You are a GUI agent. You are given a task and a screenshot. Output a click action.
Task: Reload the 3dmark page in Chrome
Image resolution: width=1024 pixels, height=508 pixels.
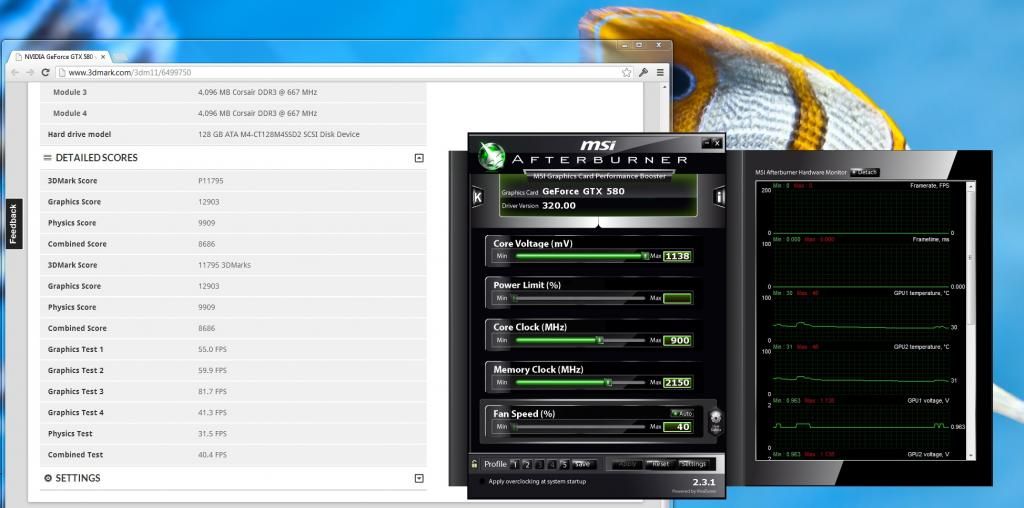pyautogui.click(x=45, y=72)
